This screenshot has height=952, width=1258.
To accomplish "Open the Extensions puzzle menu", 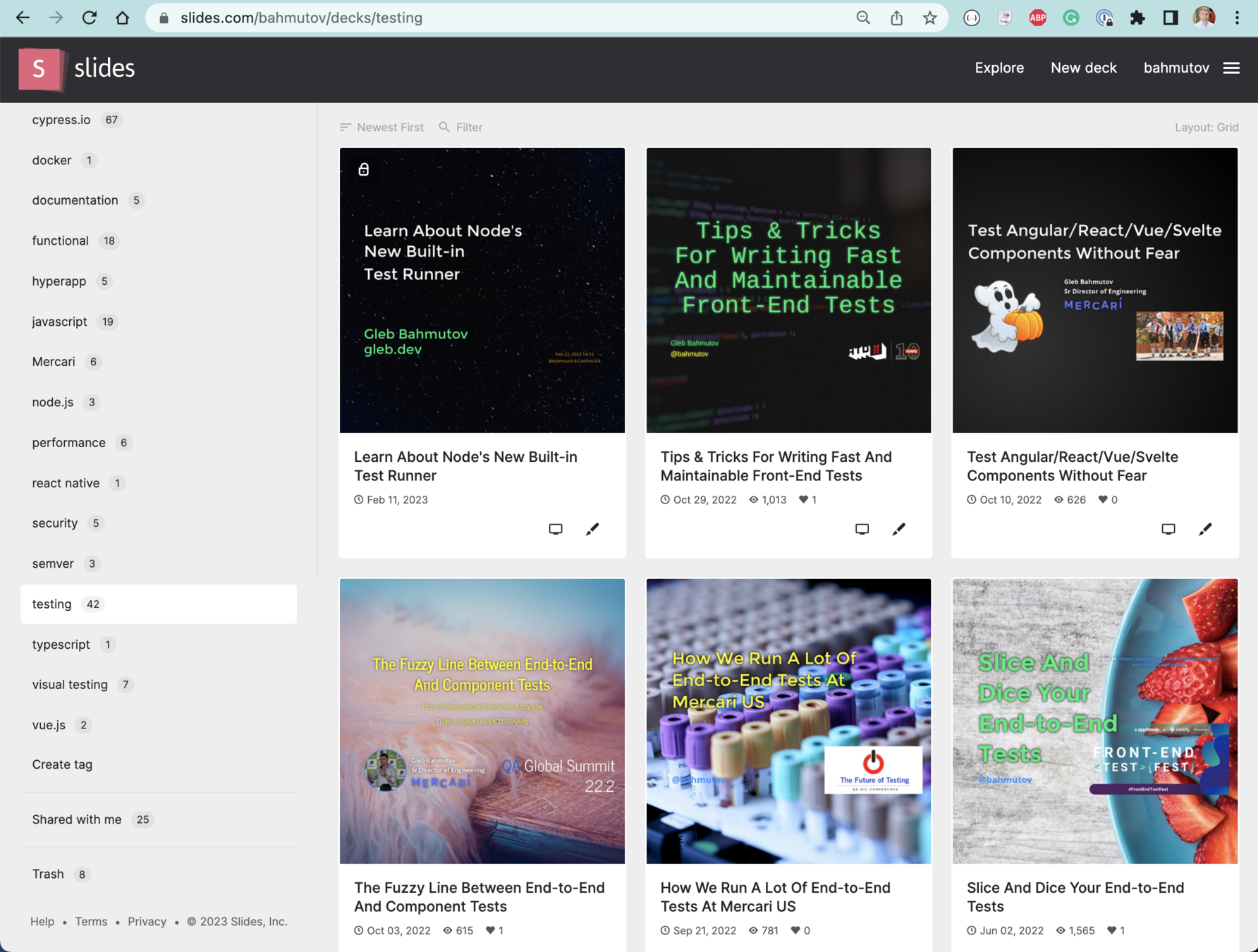I will (x=1137, y=18).
